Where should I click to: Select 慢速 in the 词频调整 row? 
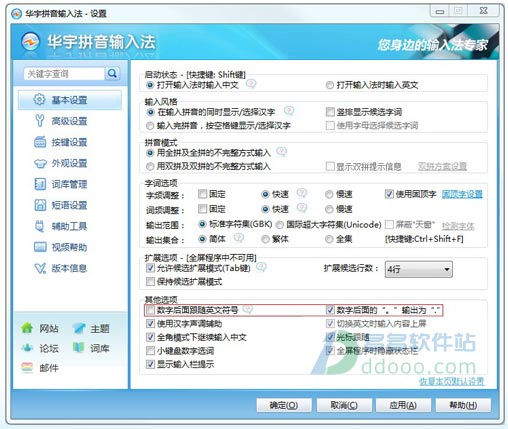click(329, 209)
